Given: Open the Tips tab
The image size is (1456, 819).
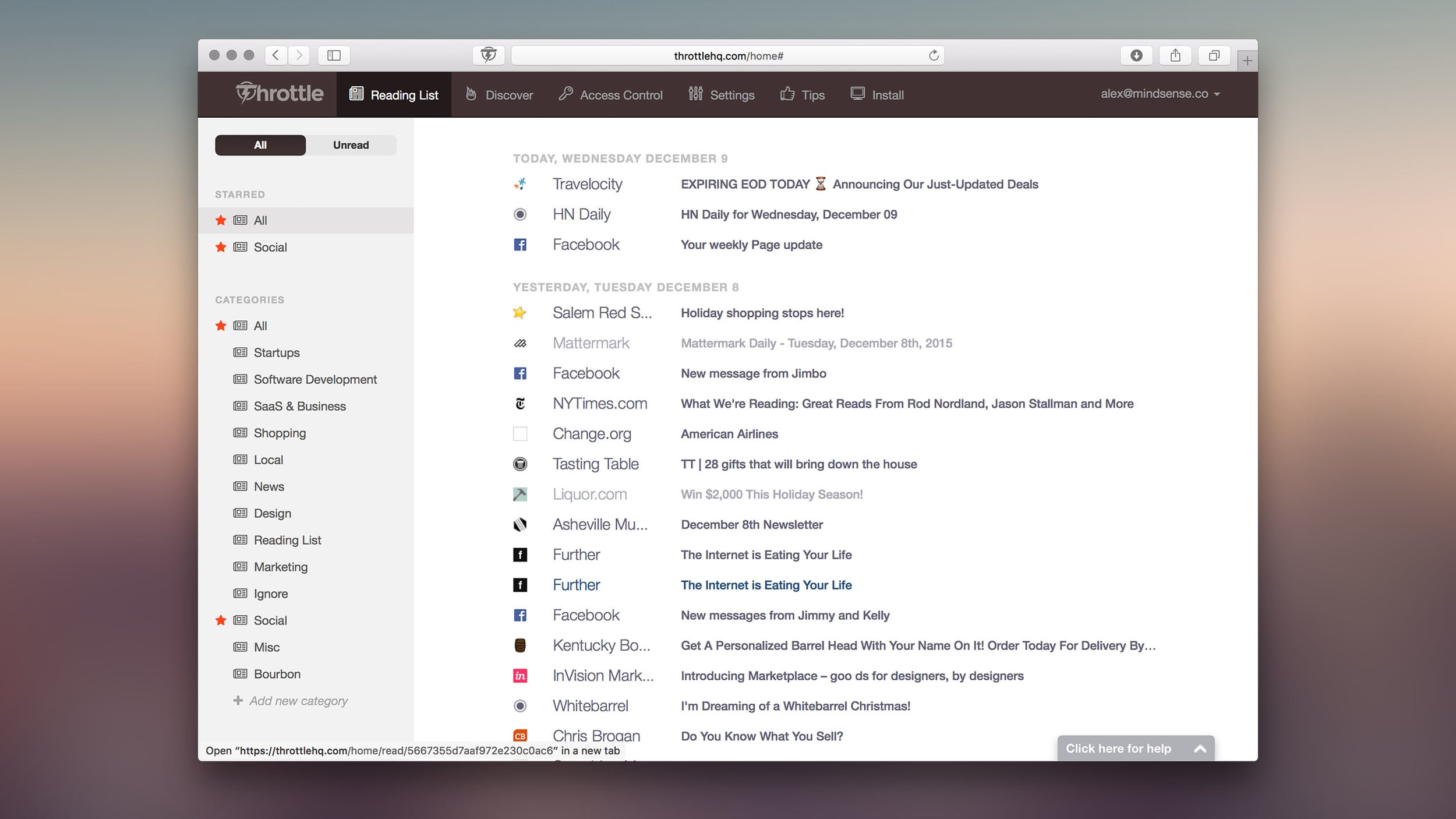Looking at the screenshot, I should point(802,94).
